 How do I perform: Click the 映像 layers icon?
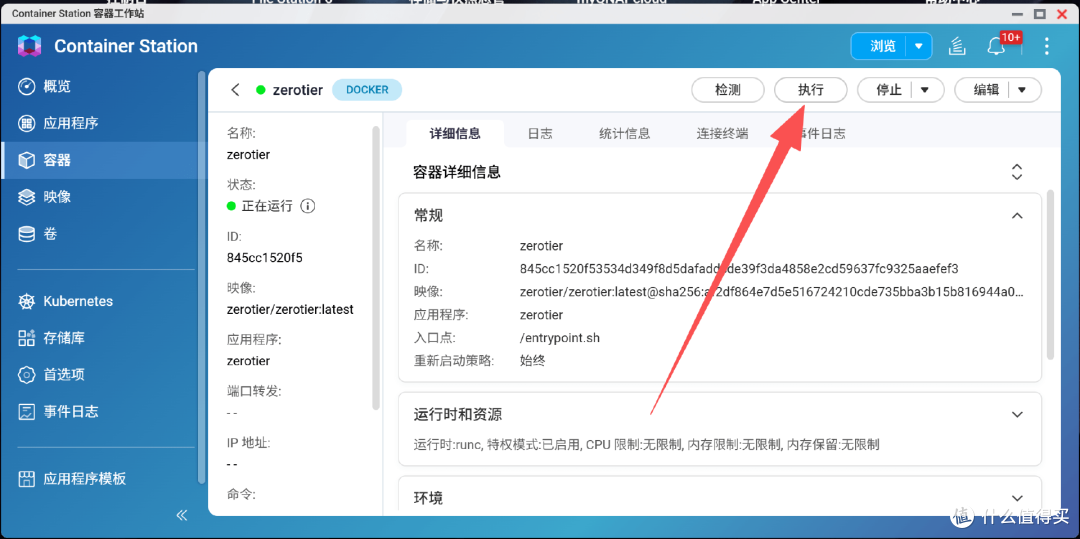26,197
